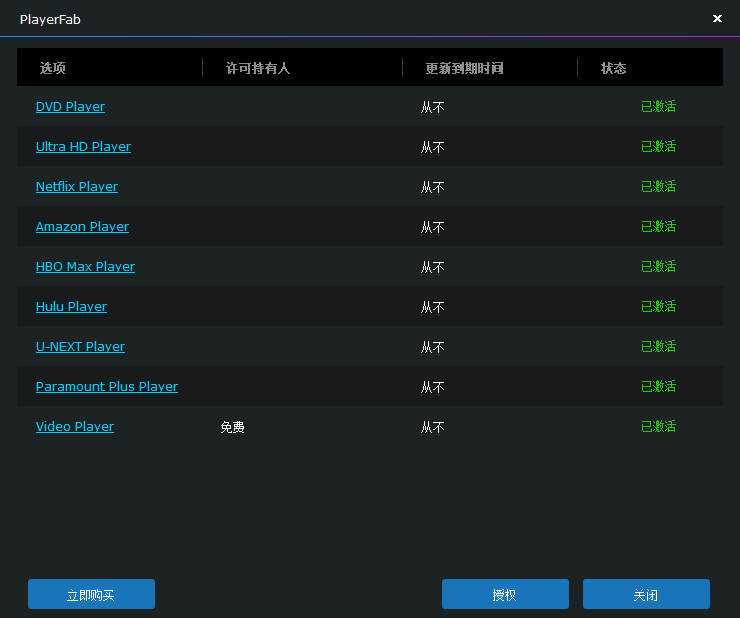Select the Paramount Plus Player link
740x618 pixels.
pyautogui.click(x=107, y=387)
